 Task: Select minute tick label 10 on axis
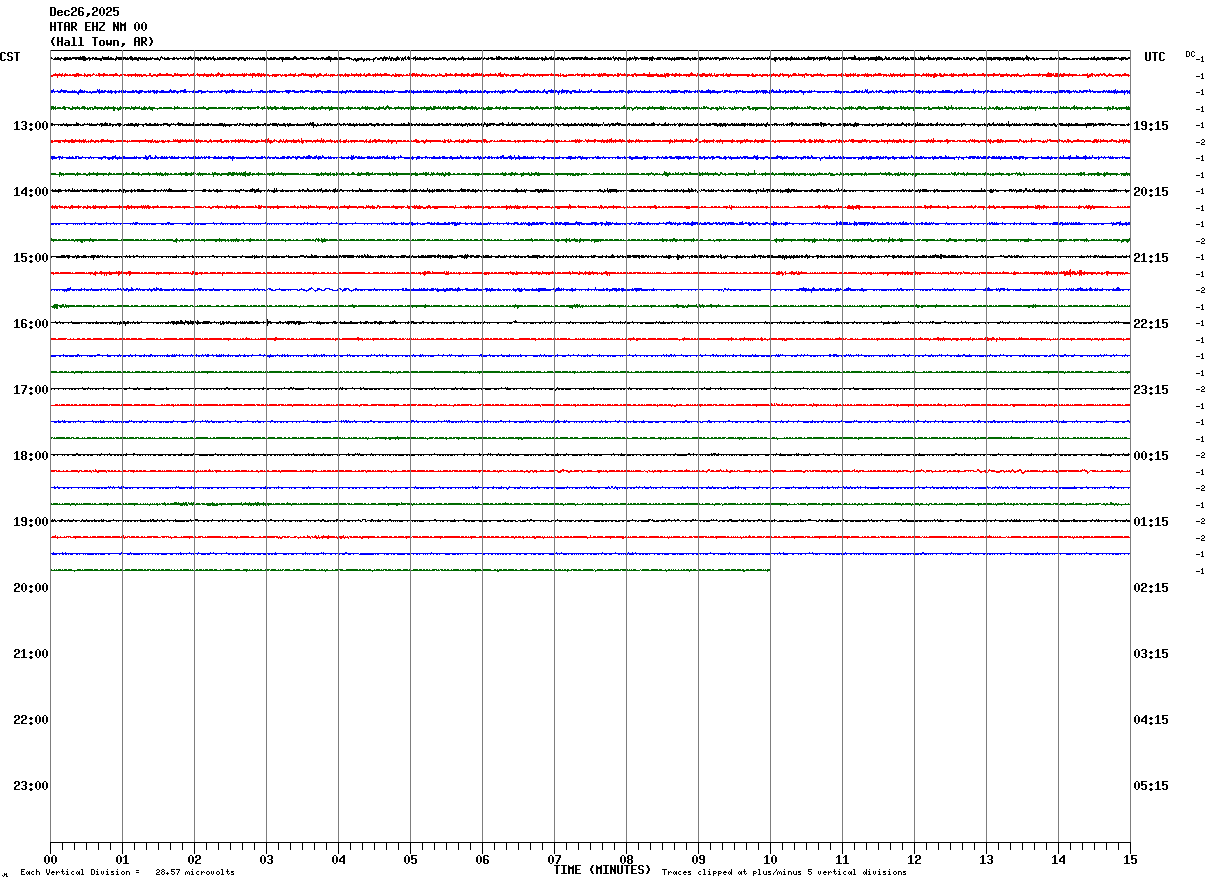click(x=770, y=860)
